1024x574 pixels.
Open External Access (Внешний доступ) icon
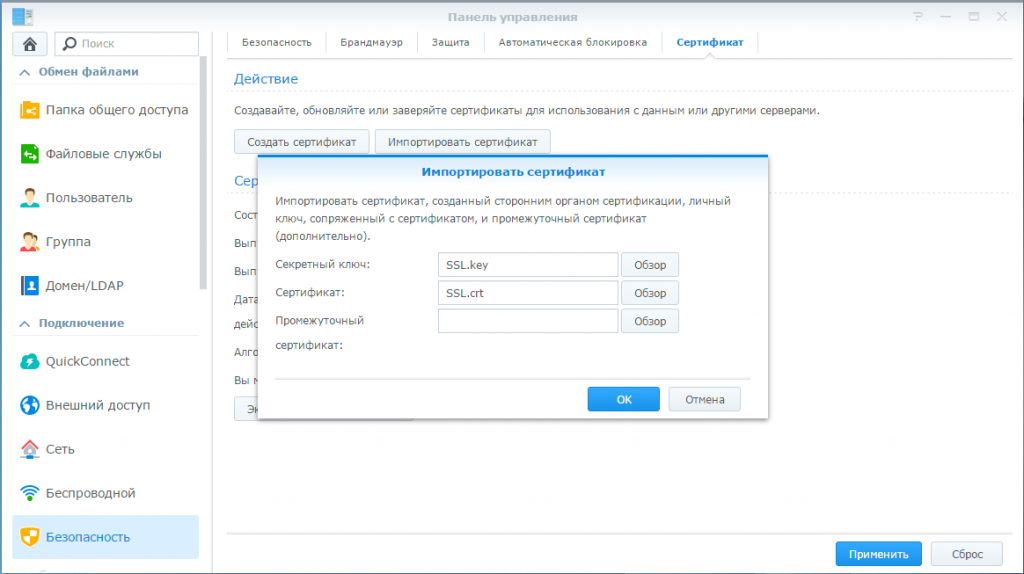tap(30, 406)
